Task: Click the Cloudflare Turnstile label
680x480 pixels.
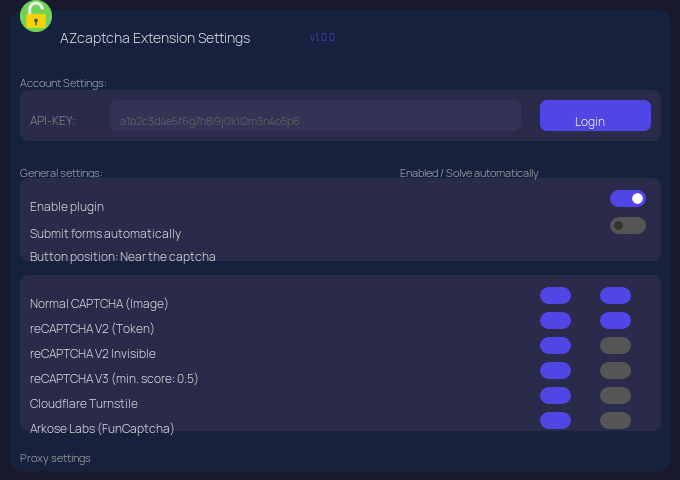Action: 84,403
